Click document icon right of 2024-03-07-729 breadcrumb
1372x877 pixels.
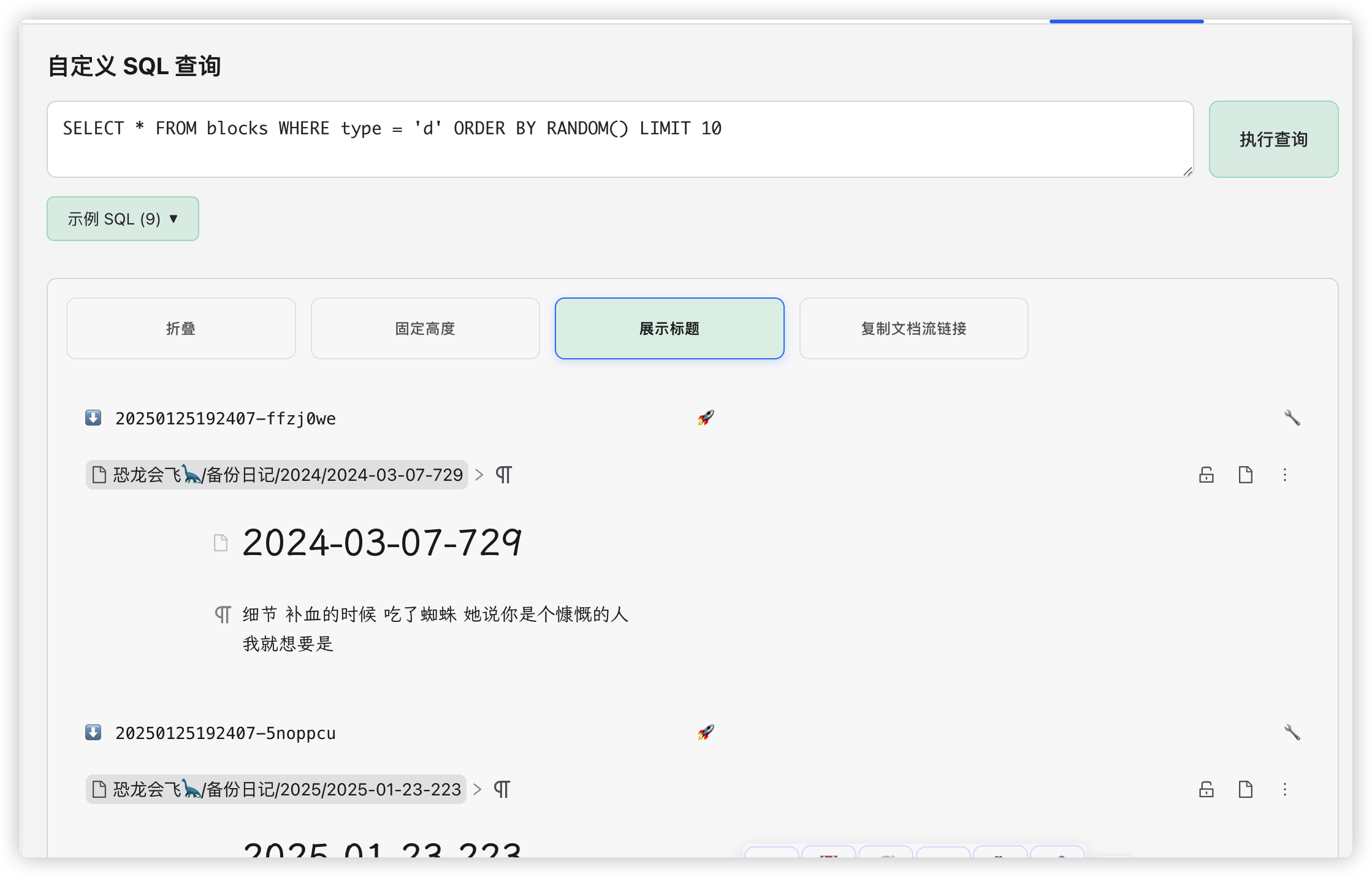(x=1245, y=475)
